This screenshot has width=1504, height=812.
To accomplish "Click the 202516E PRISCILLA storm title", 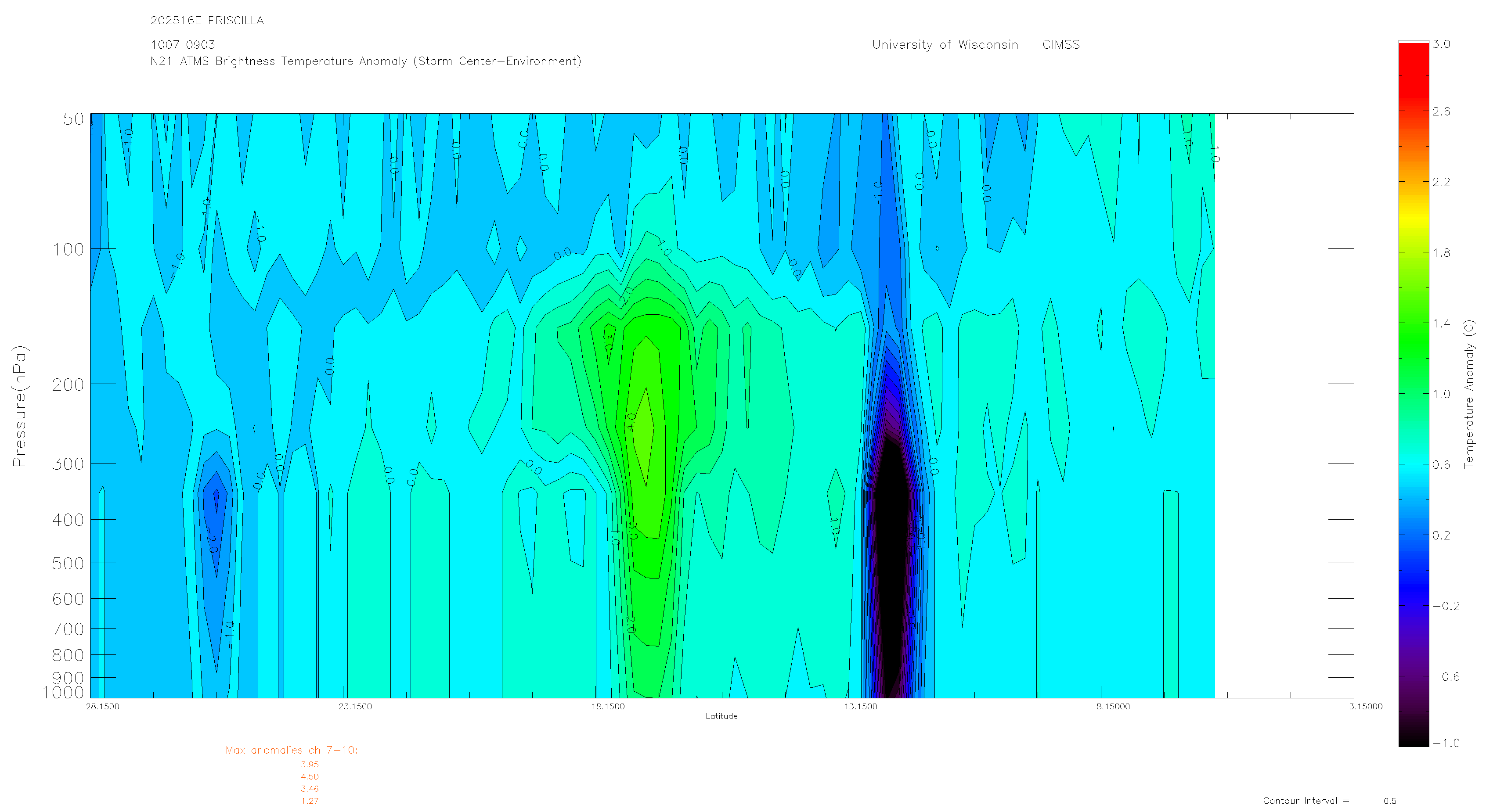I will (207, 21).
